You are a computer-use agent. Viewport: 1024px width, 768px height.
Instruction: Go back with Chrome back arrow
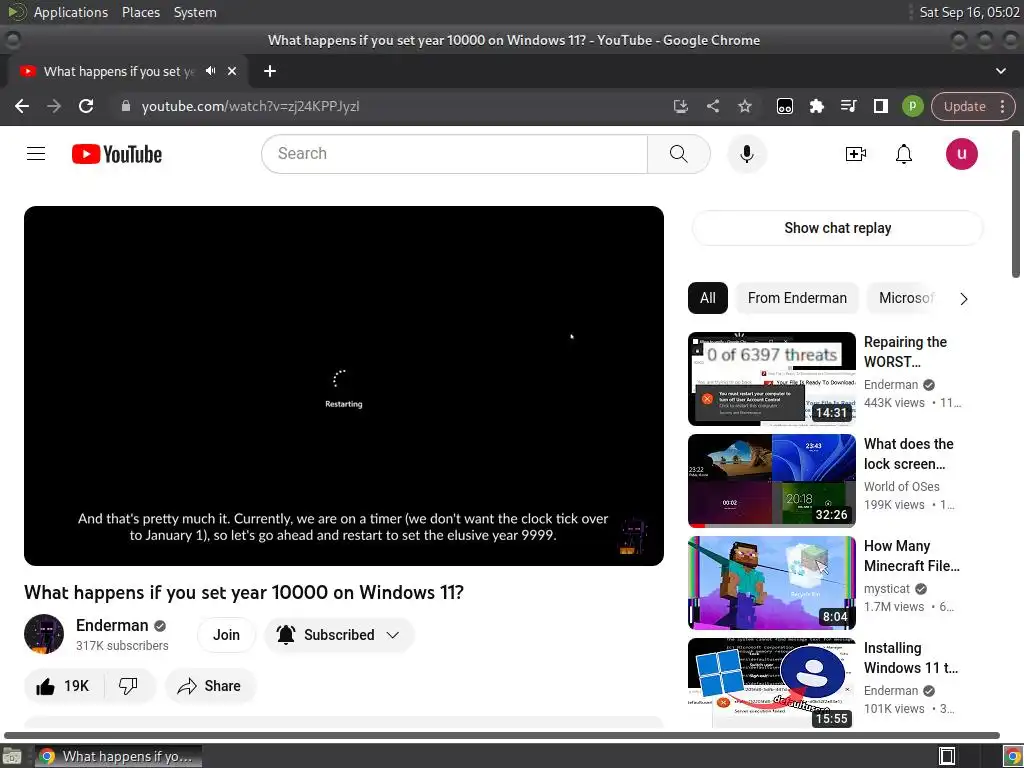pos(22,106)
